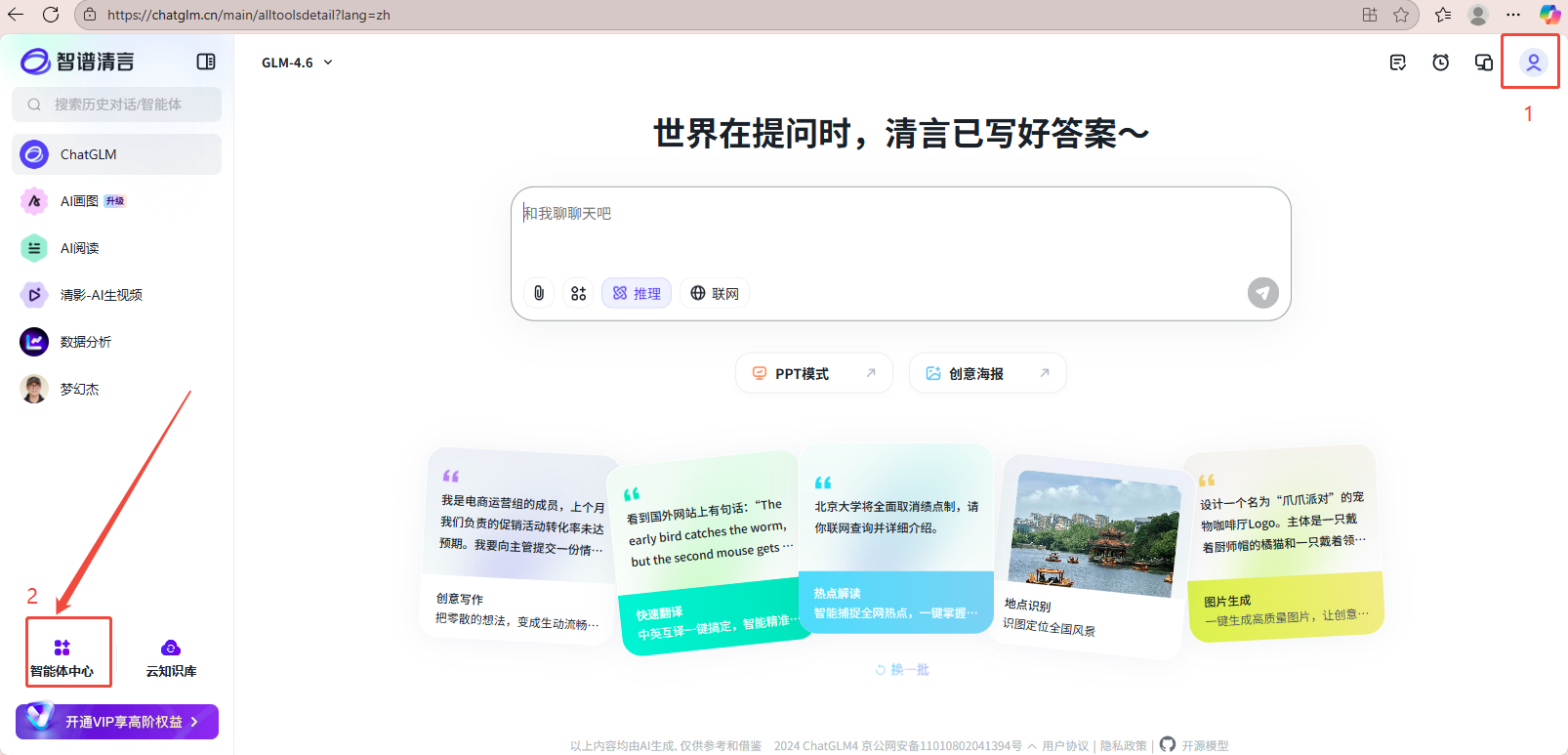The image size is (1568, 755).
Task: Expand the GLM-4.6 model dropdown
Action: (x=297, y=63)
